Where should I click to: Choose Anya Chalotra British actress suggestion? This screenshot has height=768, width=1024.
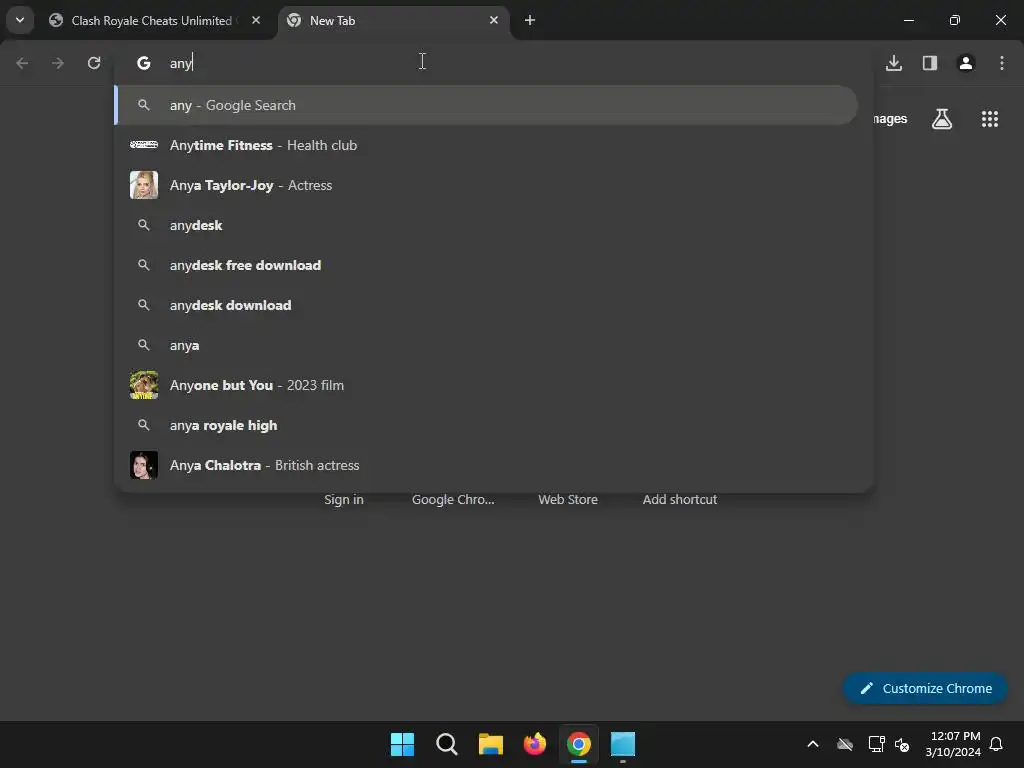pyautogui.click(x=487, y=465)
